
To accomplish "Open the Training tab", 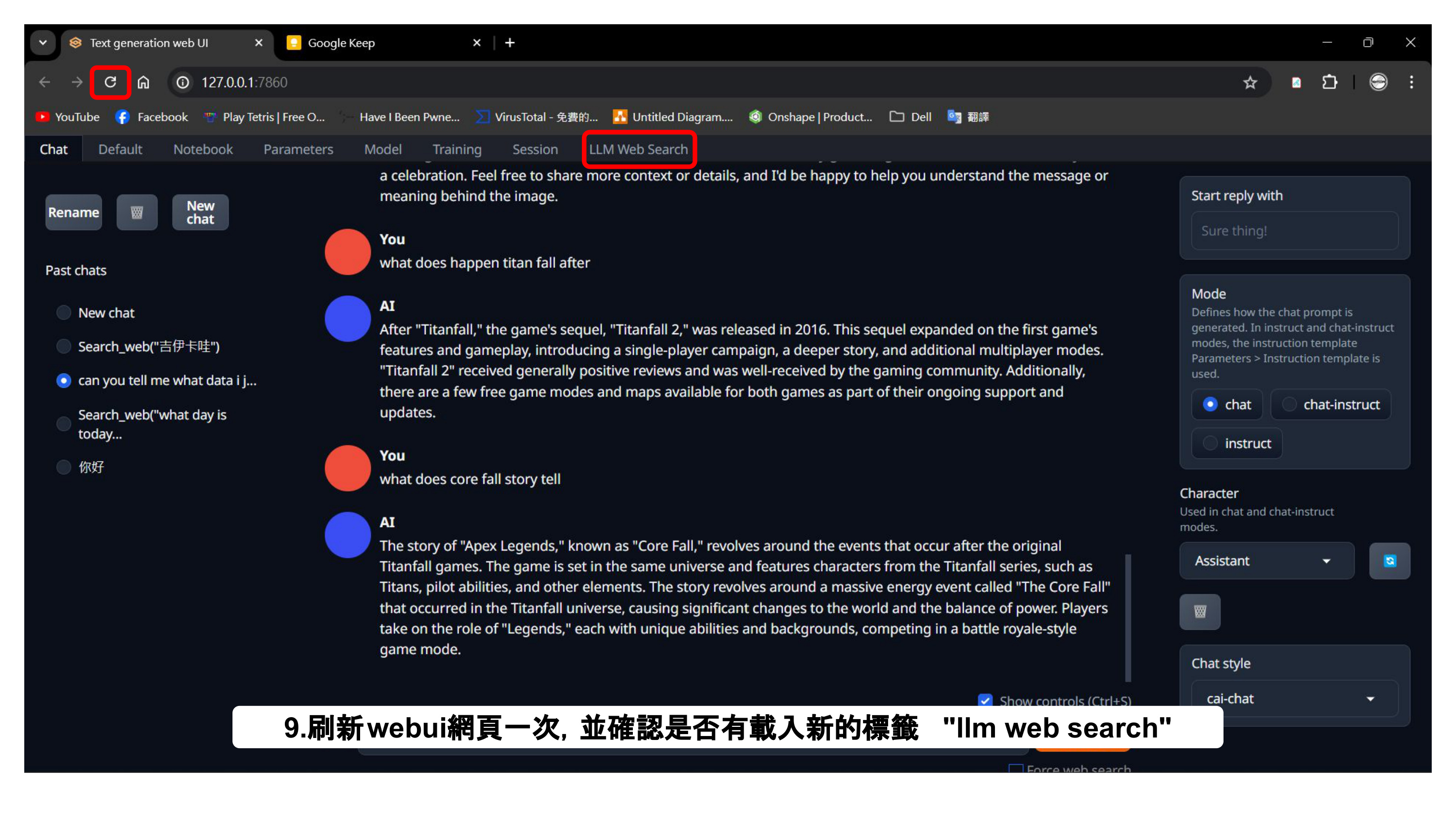I will pyautogui.click(x=457, y=149).
